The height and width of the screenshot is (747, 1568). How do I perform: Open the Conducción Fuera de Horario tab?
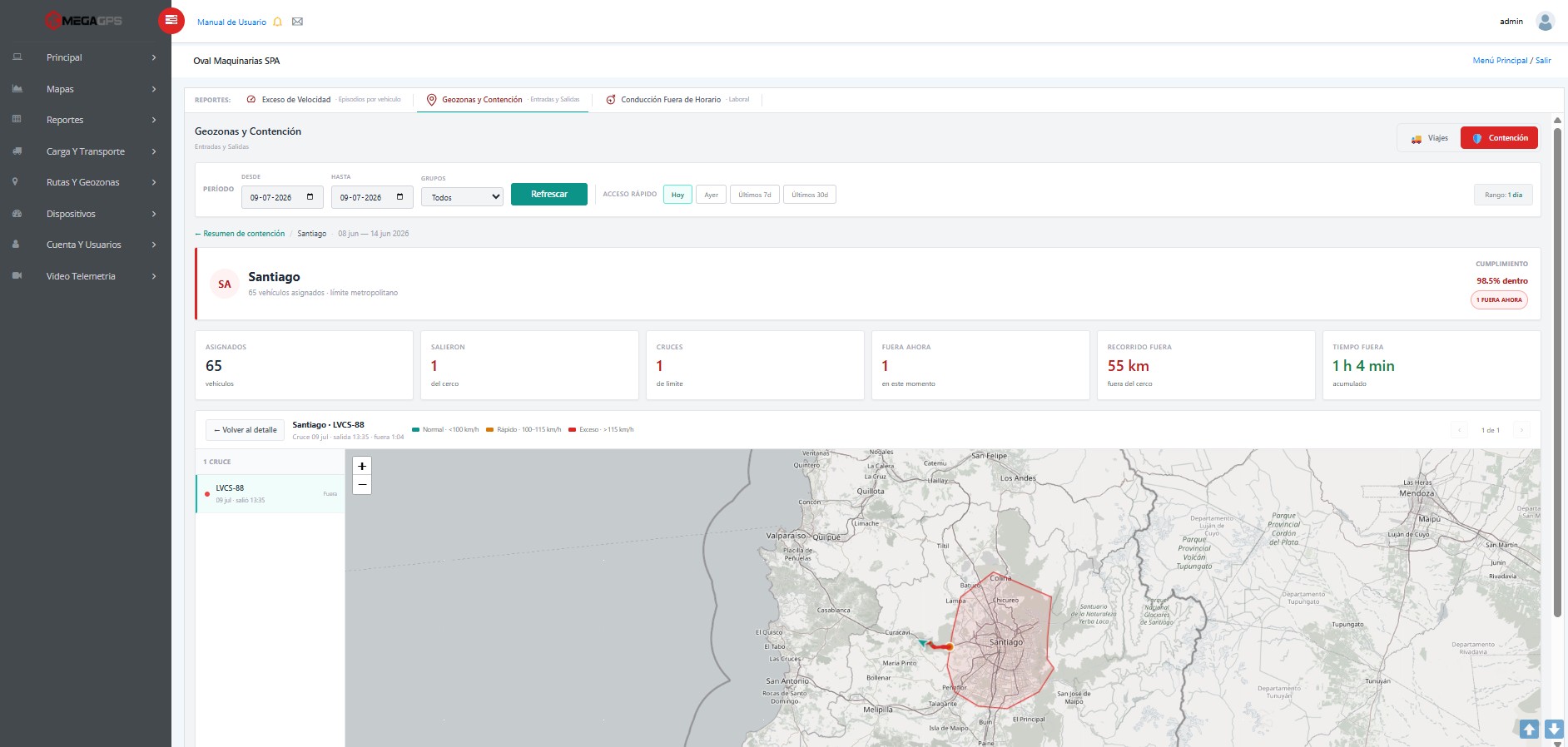tap(677, 99)
